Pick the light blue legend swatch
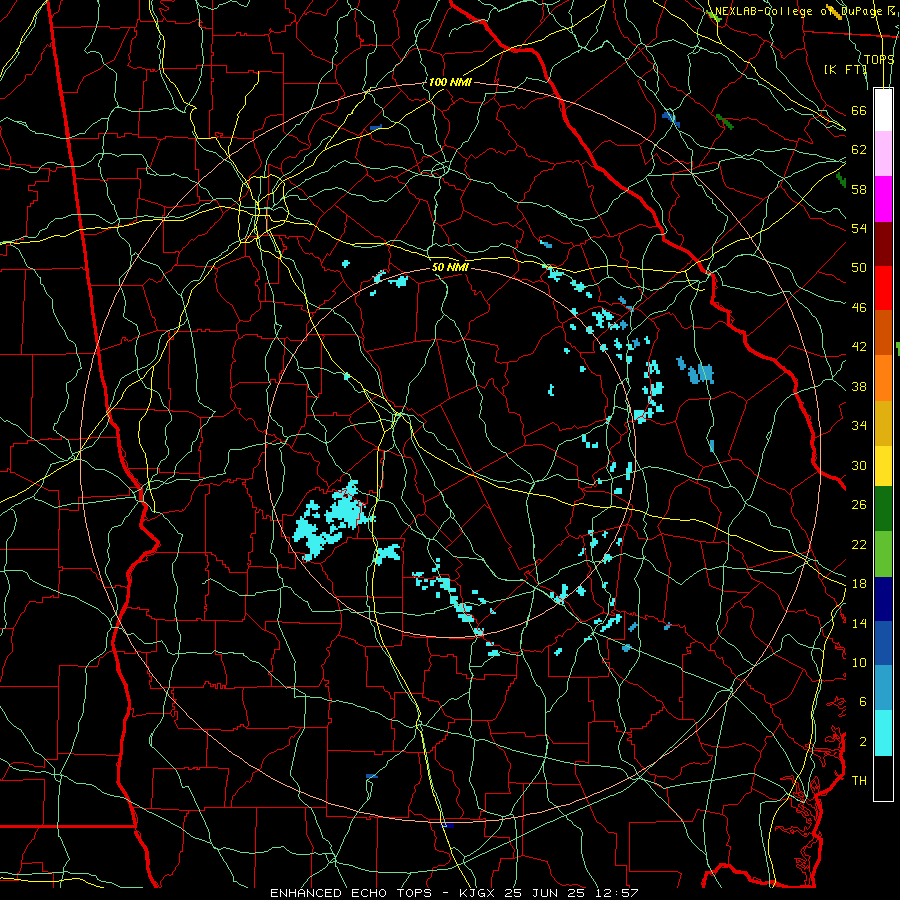The height and width of the screenshot is (900, 900). [x=883, y=688]
